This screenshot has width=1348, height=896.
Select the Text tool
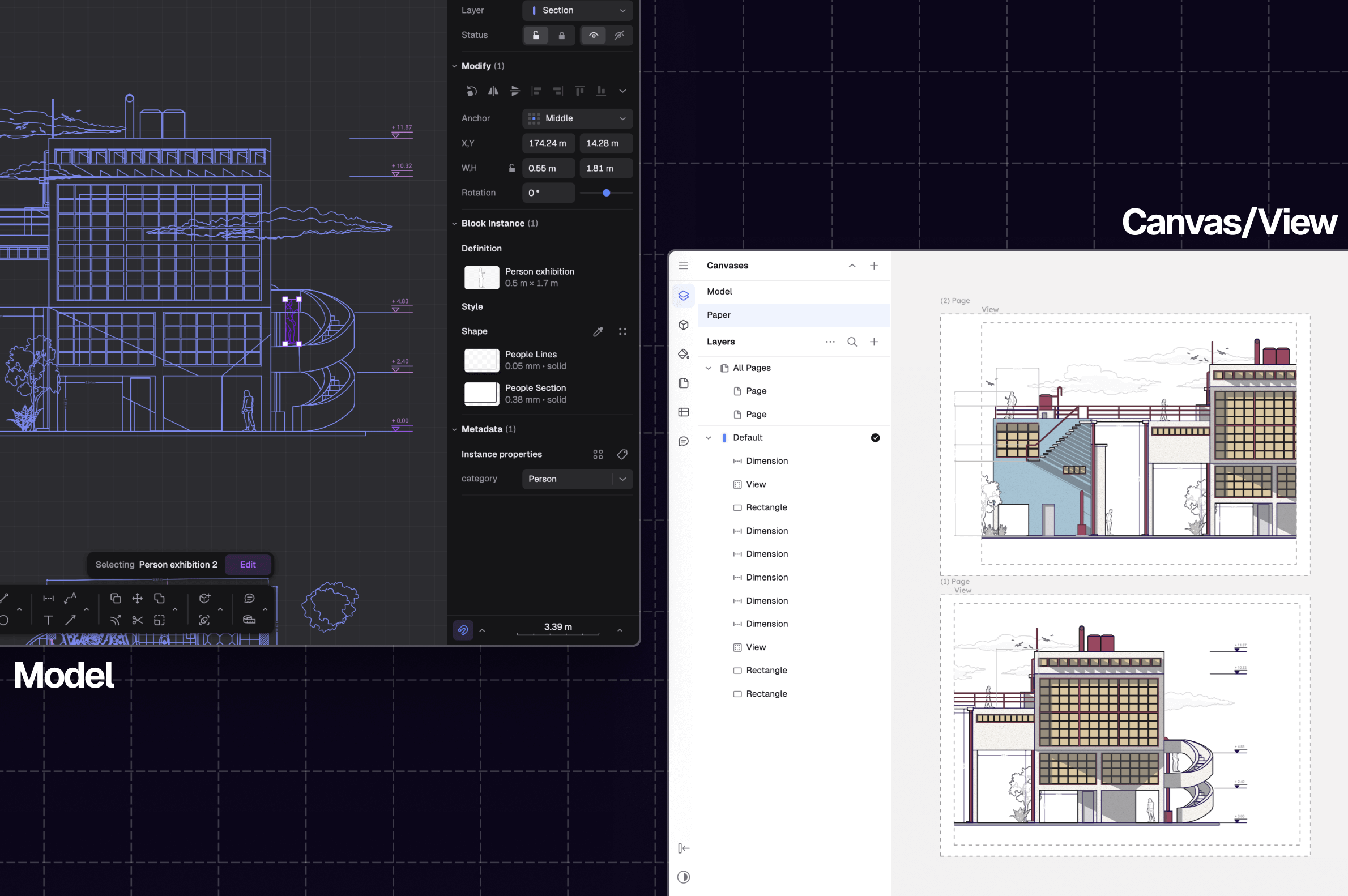[x=49, y=620]
